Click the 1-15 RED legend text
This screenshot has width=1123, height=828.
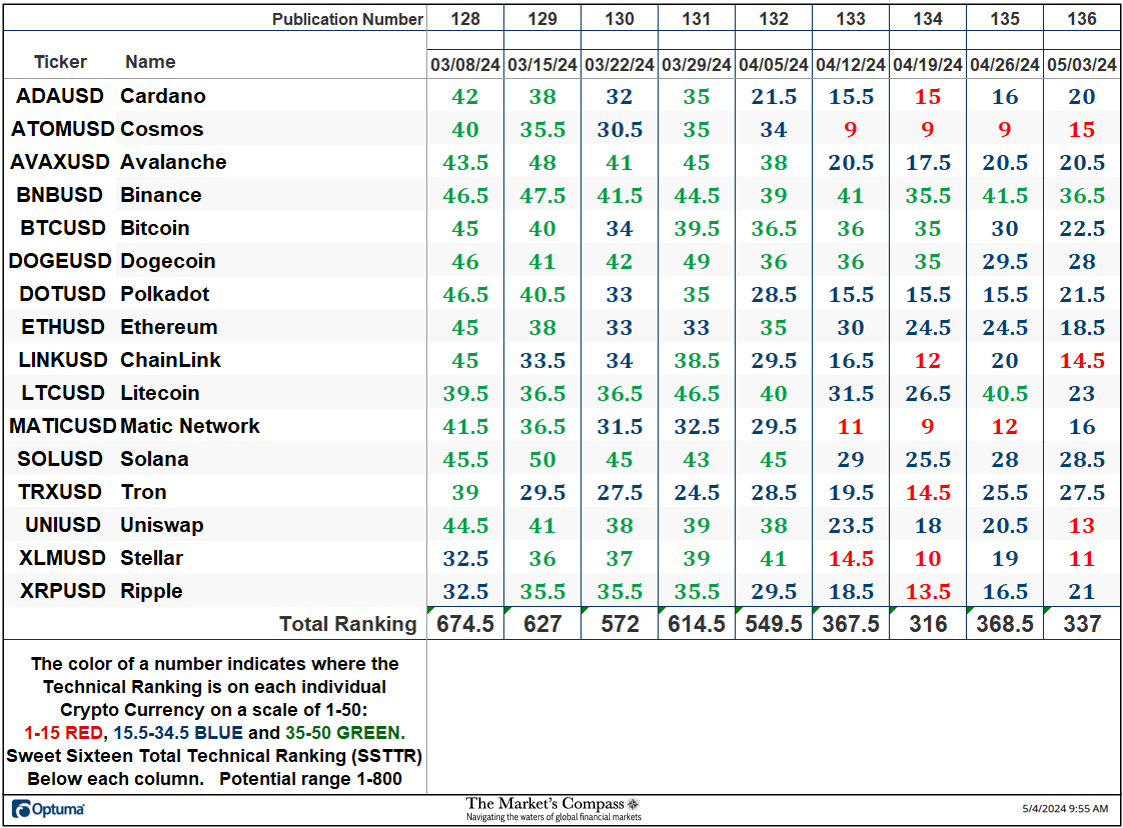(x=63, y=733)
